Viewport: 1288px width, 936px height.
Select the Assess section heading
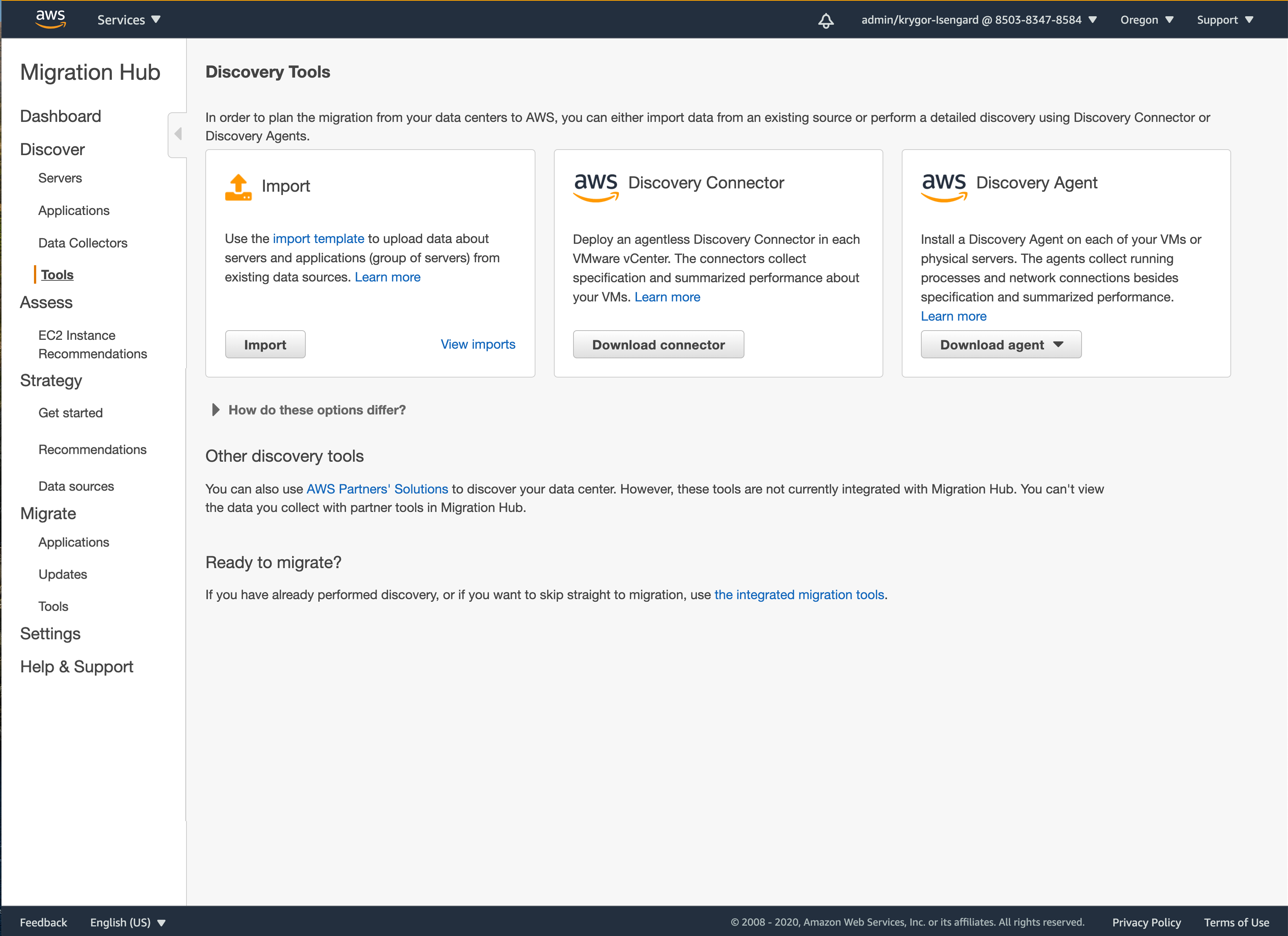tap(46, 302)
